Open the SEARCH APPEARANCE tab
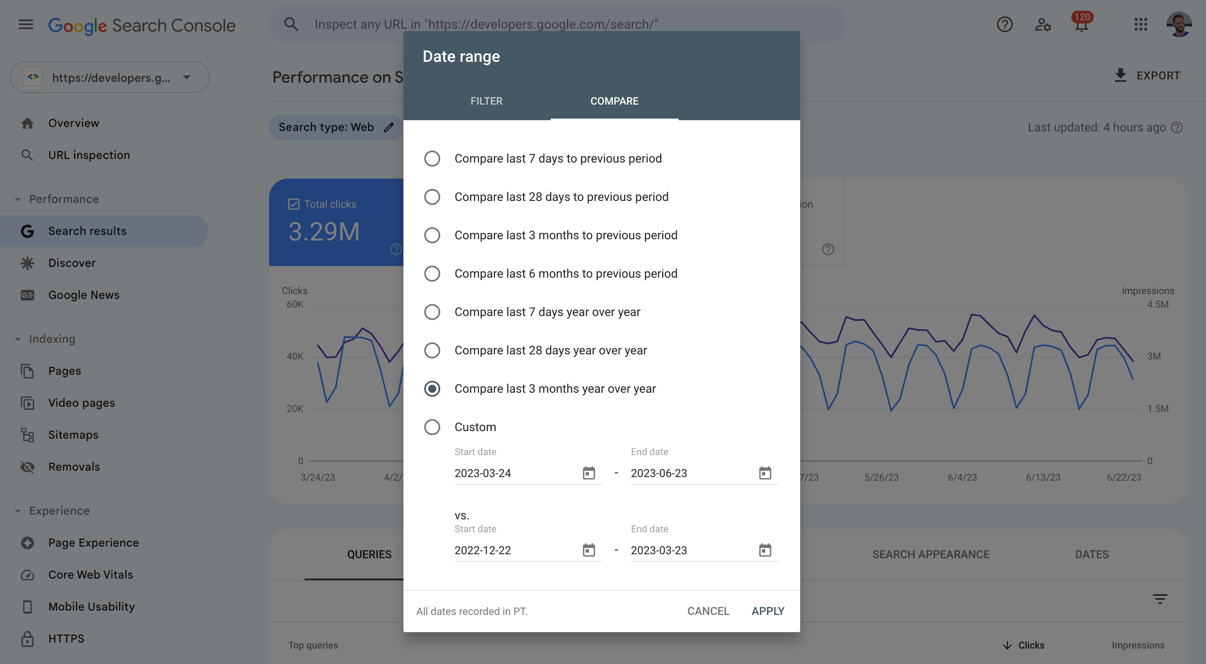Screen dimensions: 1206x664 point(931,554)
